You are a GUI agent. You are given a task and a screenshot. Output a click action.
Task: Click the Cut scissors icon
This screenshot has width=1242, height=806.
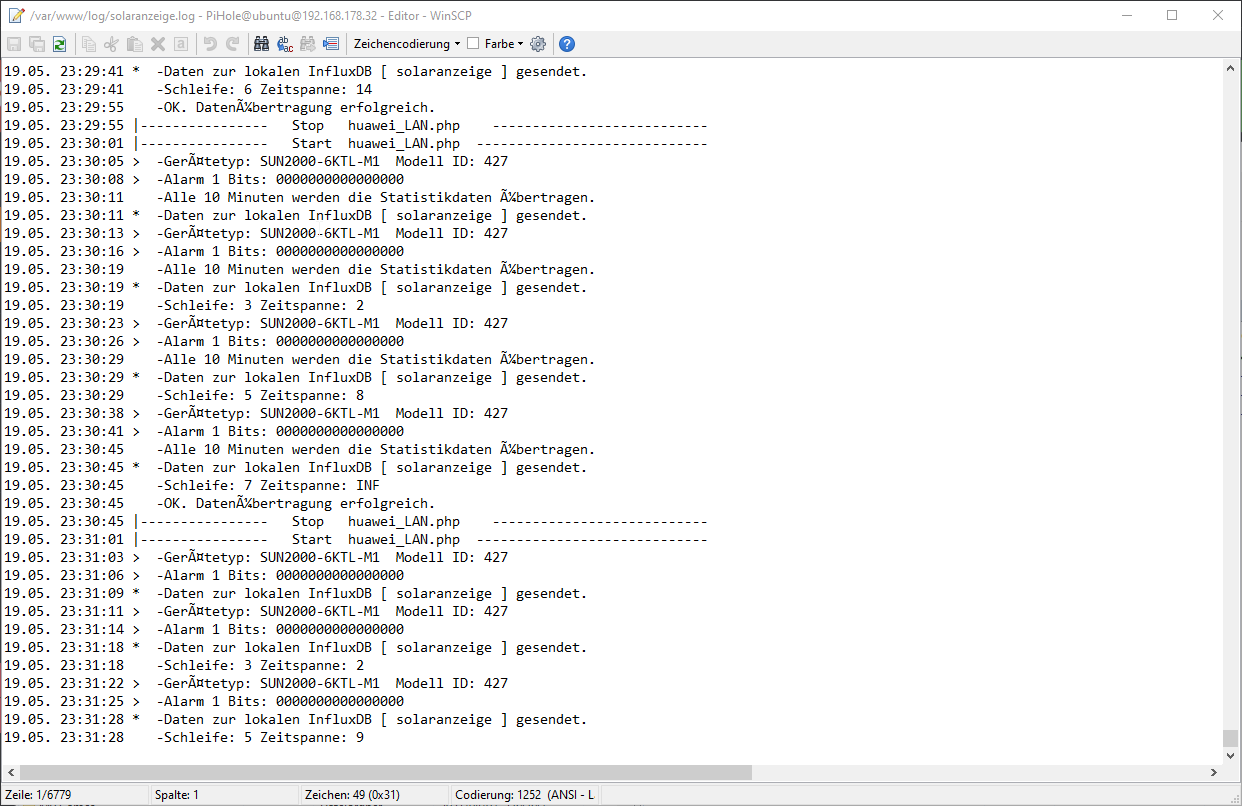tap(111, 44)
